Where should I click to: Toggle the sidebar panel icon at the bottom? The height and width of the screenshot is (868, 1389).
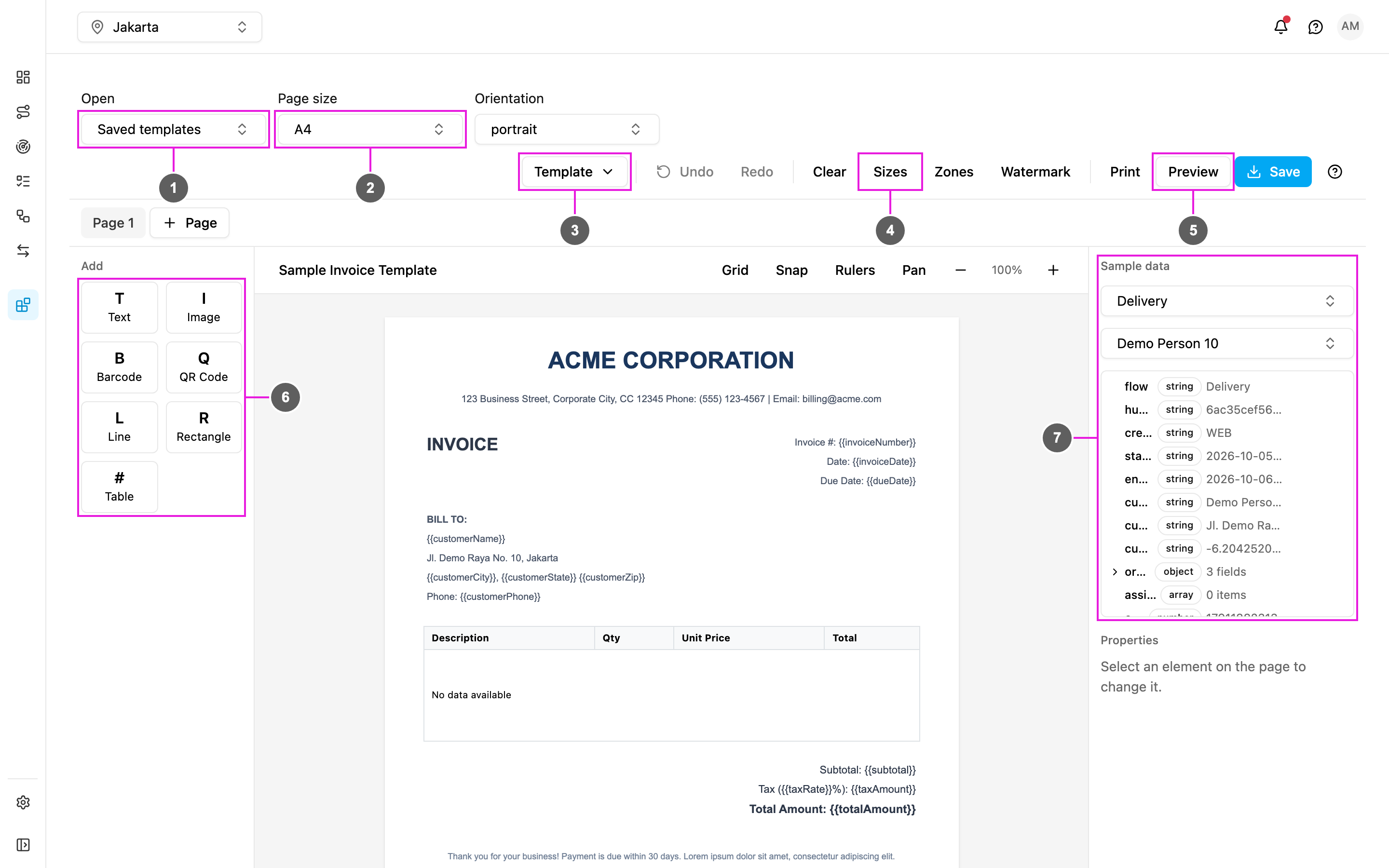[23, 844]
